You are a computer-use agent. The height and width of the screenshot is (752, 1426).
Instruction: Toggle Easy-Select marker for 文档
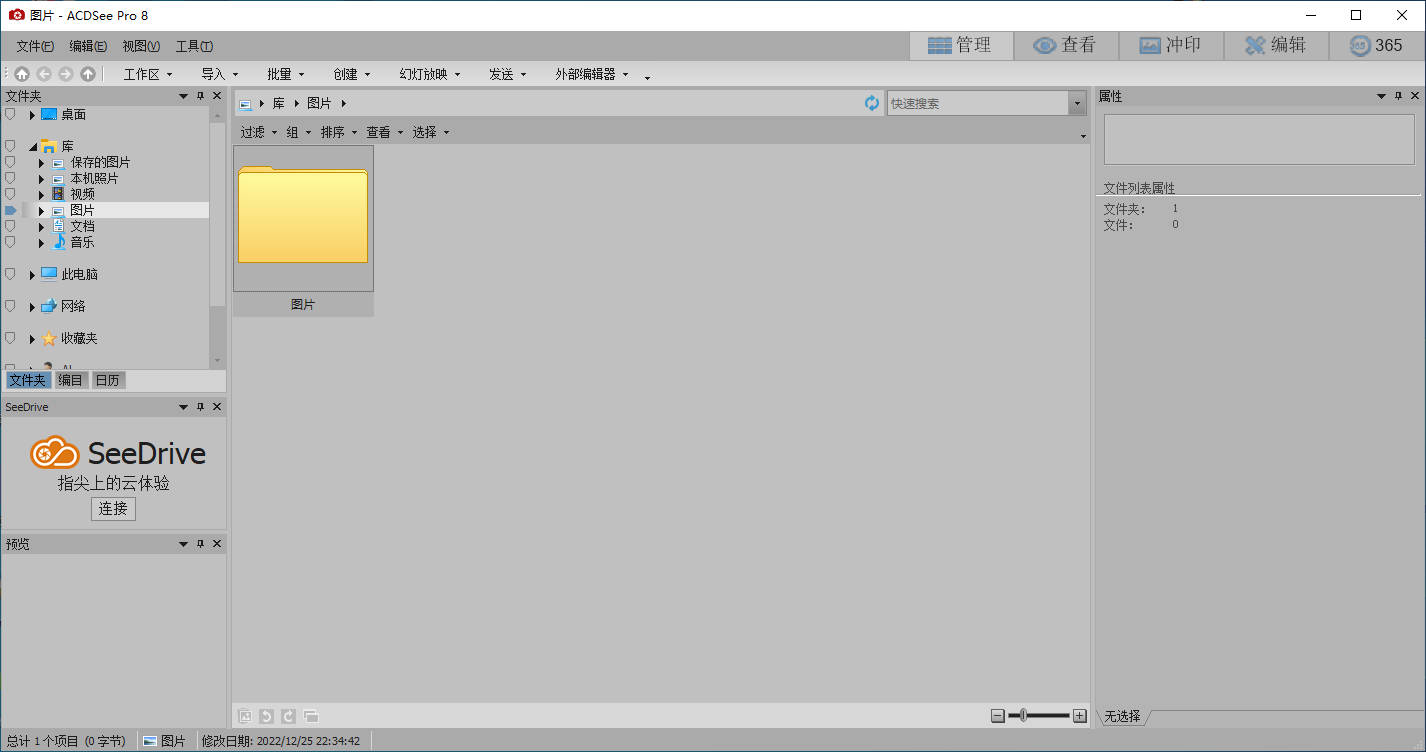pos(10,226)
